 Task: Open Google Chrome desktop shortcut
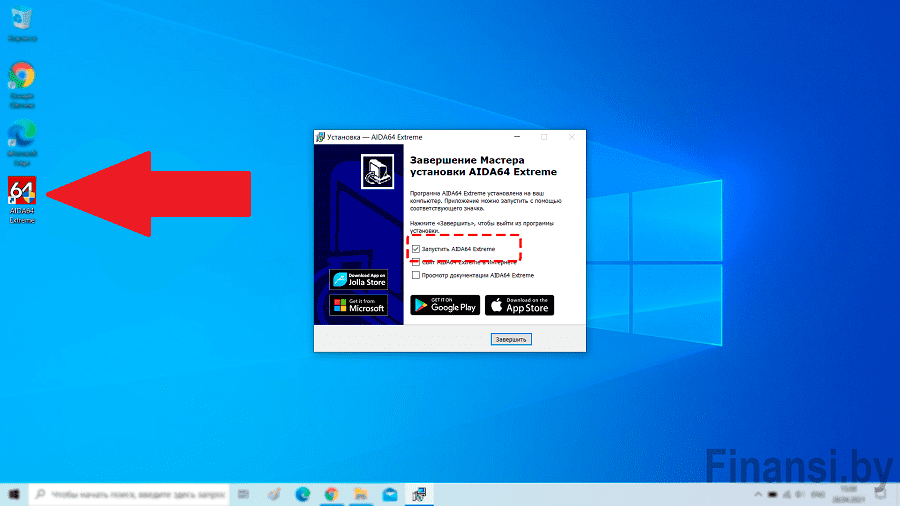pyautogui.click(x=22, y=85)
